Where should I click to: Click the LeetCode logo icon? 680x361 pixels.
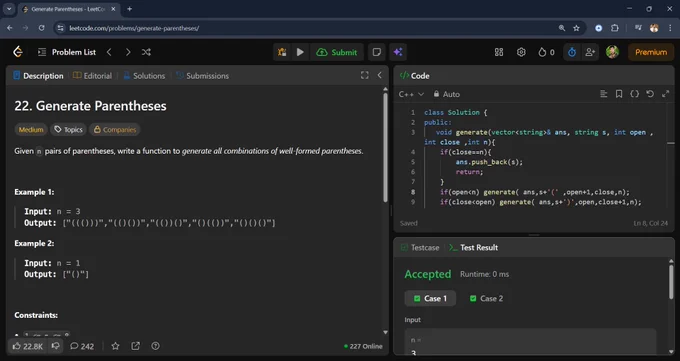tap(18, 52)
